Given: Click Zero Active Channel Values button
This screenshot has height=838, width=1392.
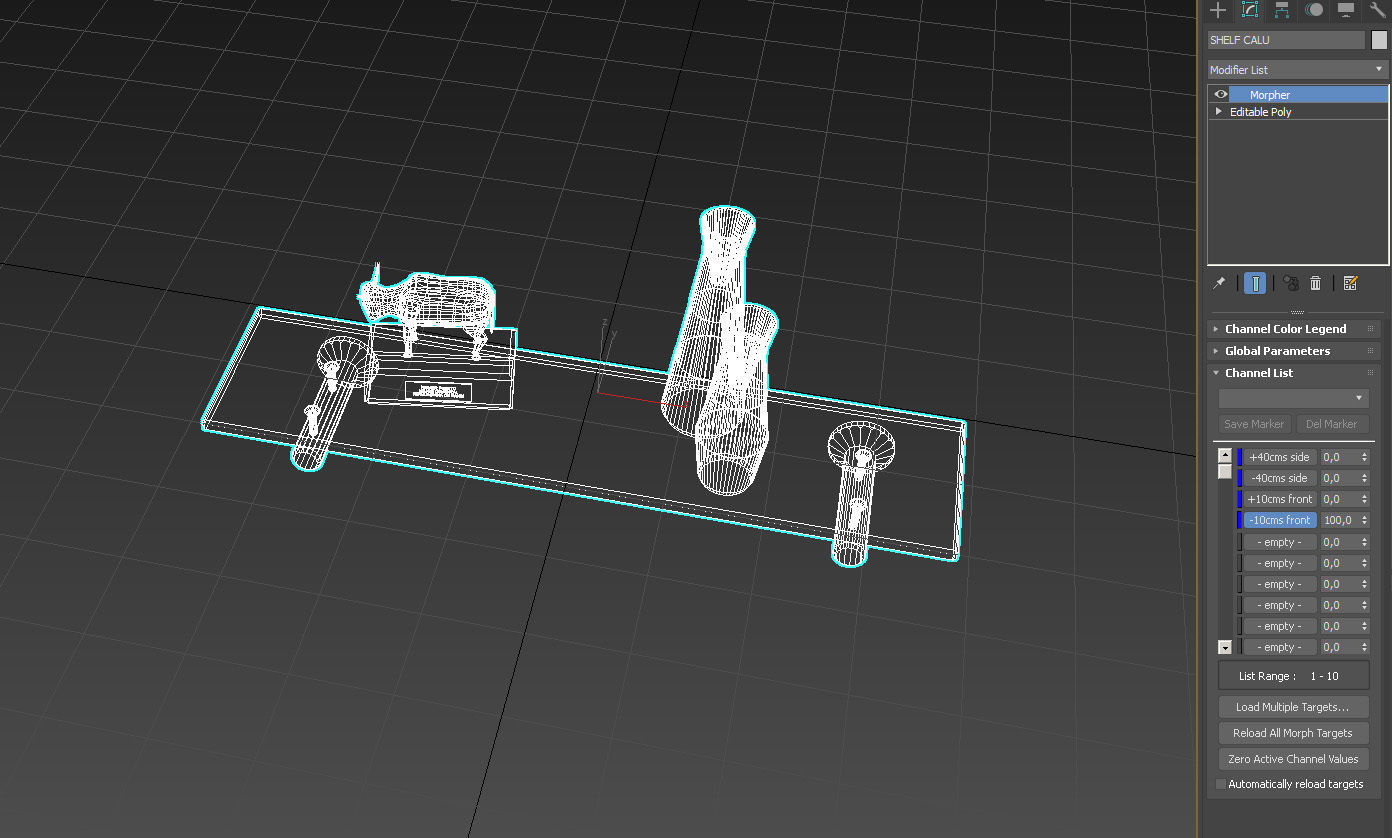Looking at the screenshot, I should pyautogui.click(x=1293, y=759).
